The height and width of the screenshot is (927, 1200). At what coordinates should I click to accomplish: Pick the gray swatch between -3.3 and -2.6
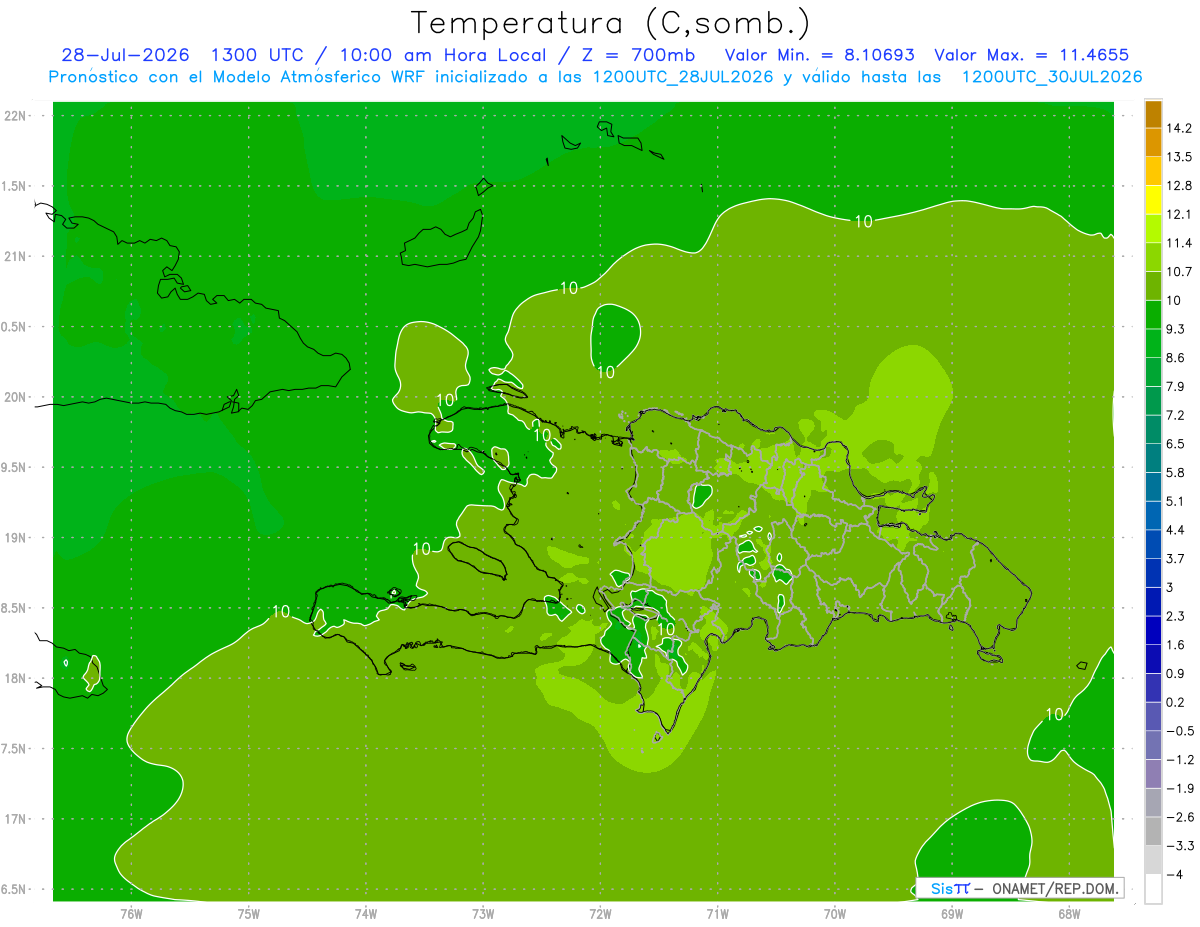1153,831
